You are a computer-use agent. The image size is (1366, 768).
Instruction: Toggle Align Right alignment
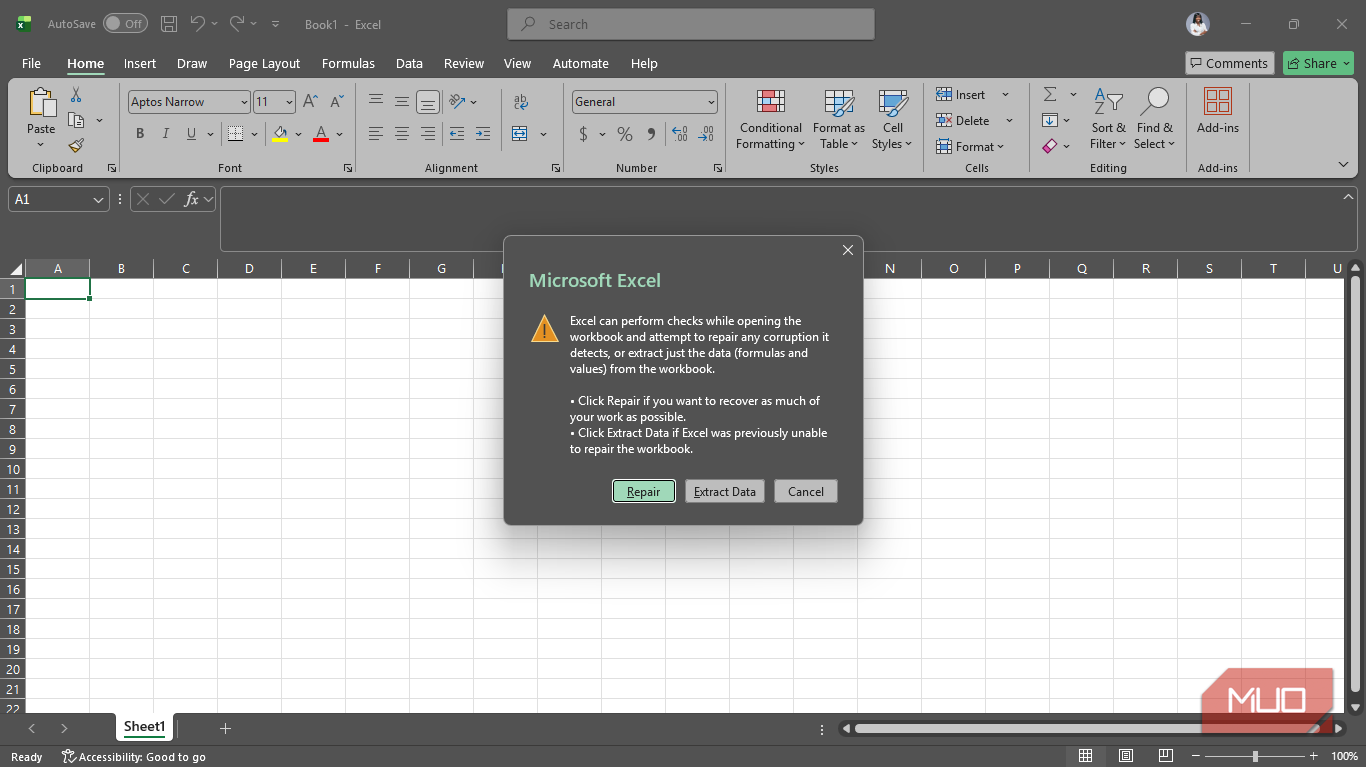coord(428,134)
